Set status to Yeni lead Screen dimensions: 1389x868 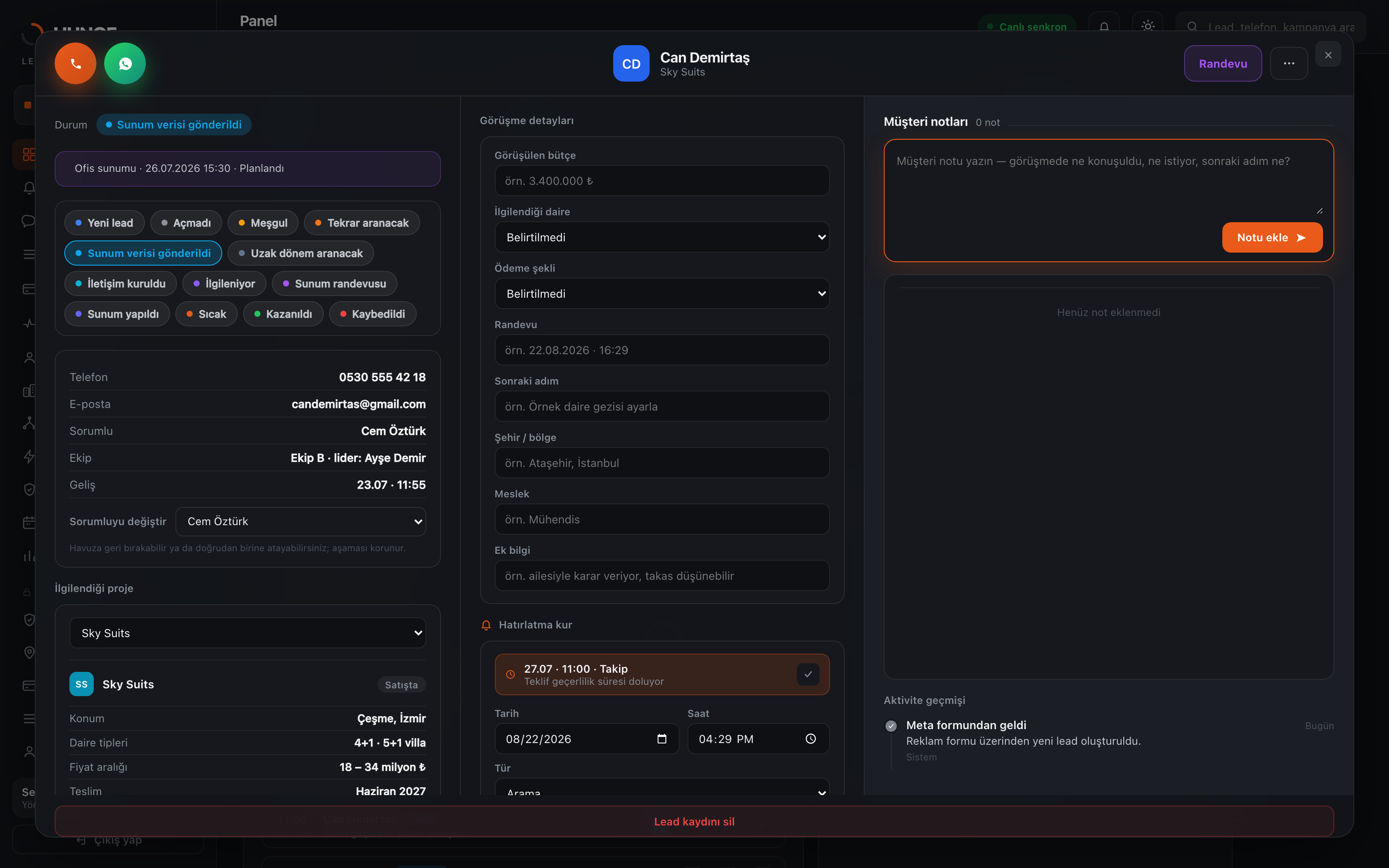coord(105,223)
